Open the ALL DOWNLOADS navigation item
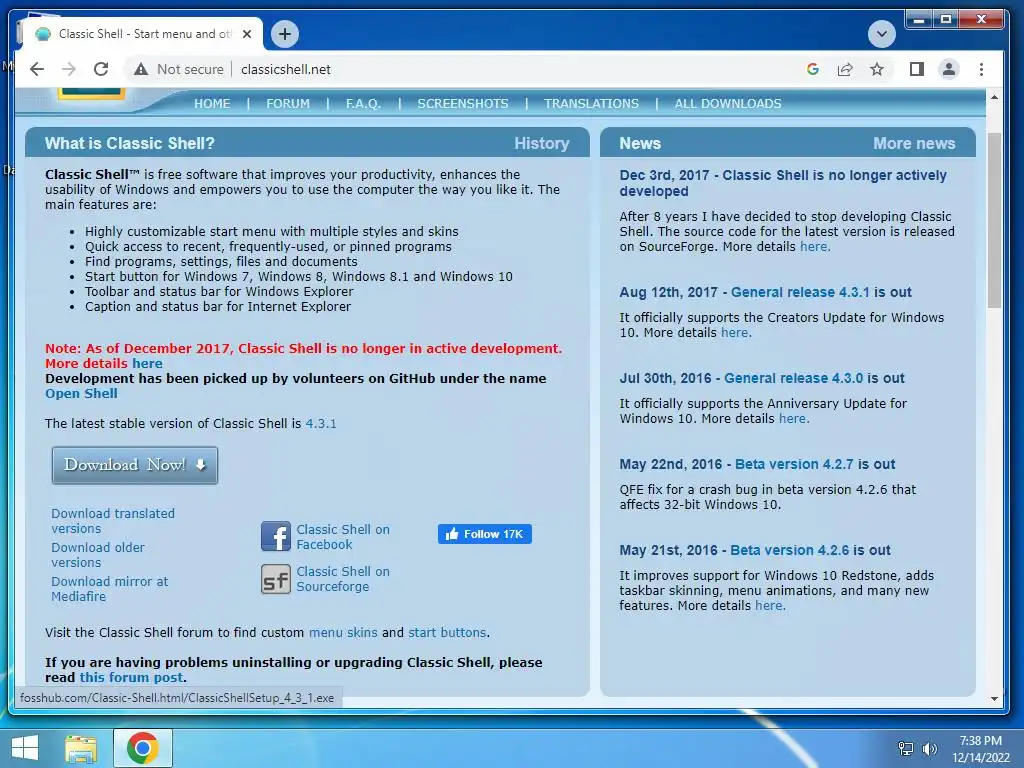The width and height of the screenshot is (1024, 768). [x=728, y=104]
